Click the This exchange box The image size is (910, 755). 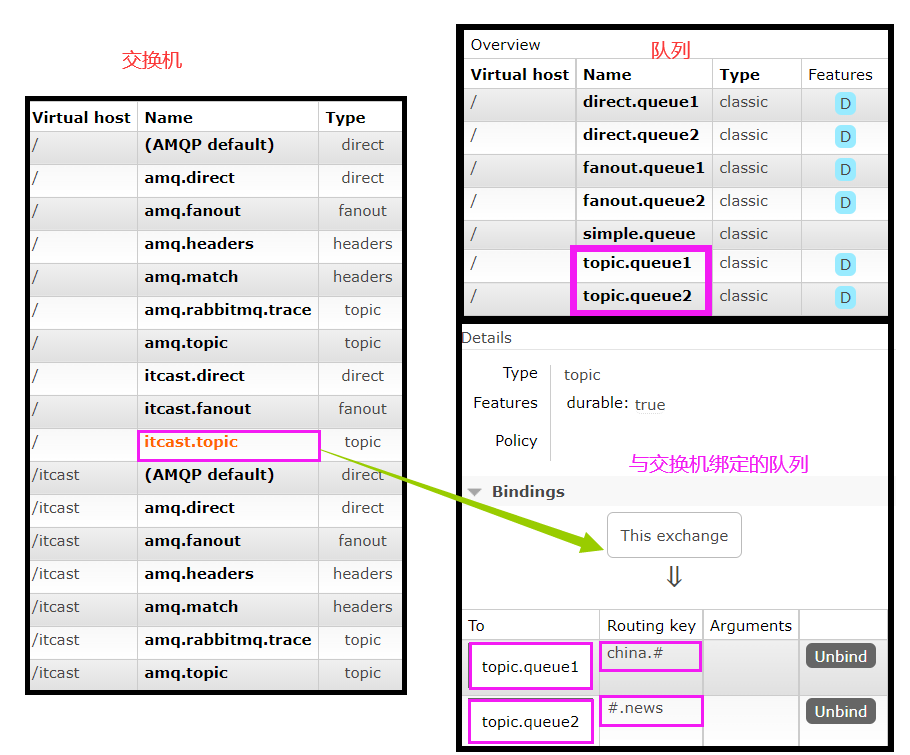pos(674,535)
